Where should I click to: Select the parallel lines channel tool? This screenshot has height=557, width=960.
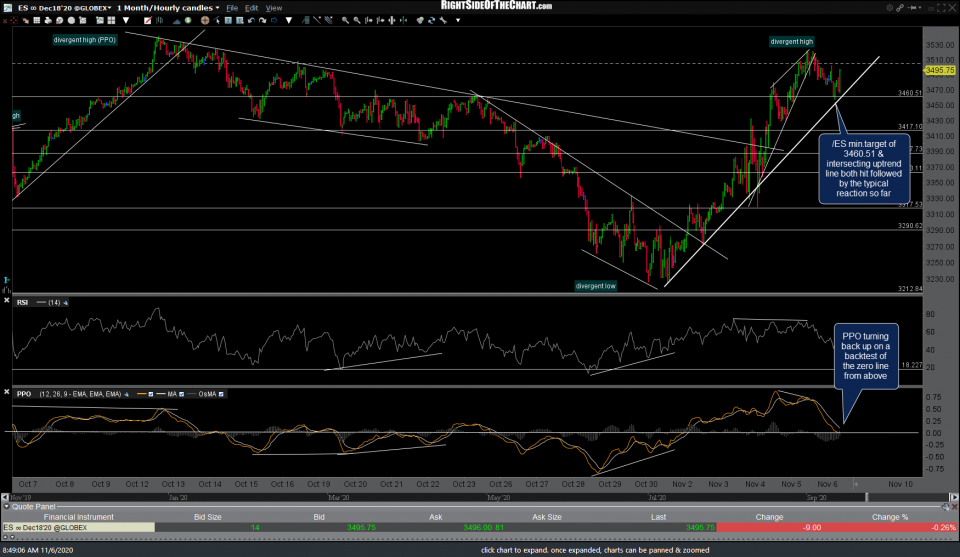point(329,20)
